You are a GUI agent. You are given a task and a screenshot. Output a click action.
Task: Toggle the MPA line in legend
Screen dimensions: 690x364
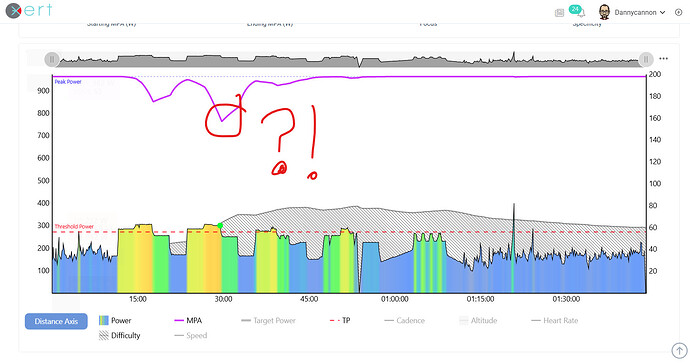(x=188, y=320)
